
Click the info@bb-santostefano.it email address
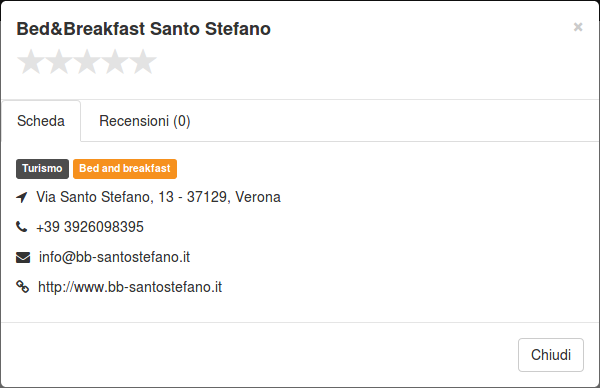point(114,257)
